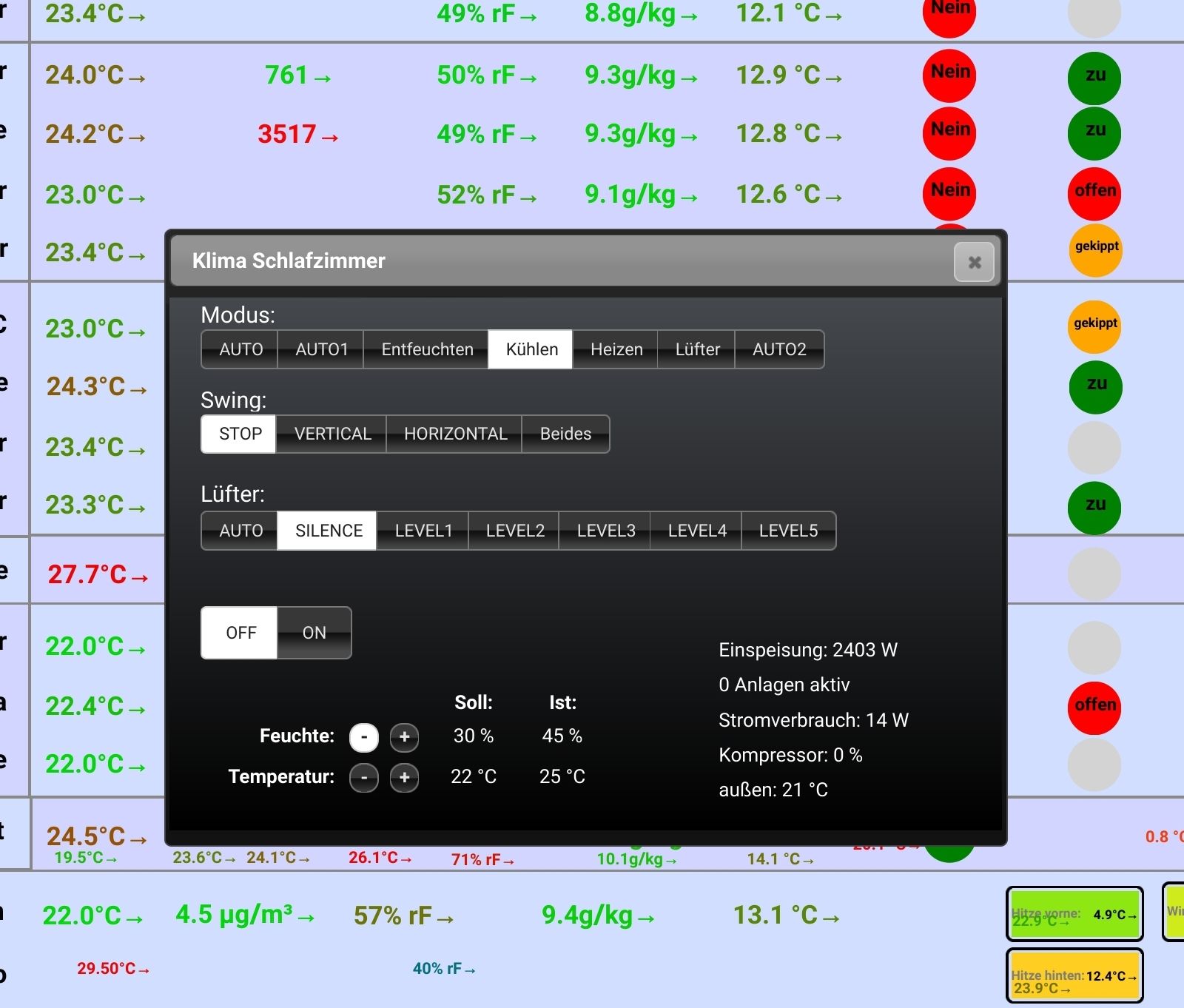Click the 26.1°C red value
Viewport: 1184px width, 1008px height.
pyautogui.click(x=380, y=858)
